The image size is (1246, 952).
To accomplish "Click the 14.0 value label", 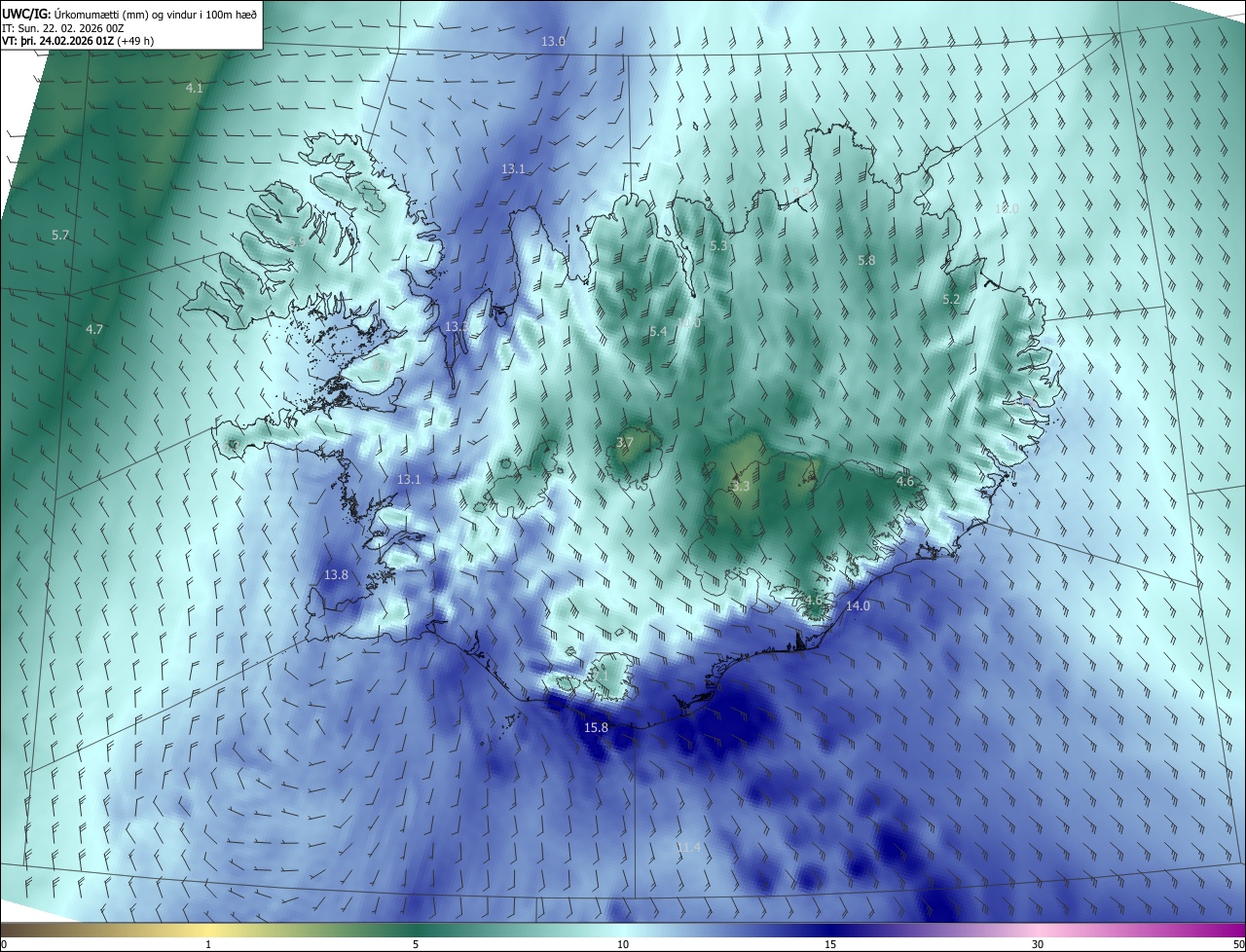I will (x=858, y=605).
